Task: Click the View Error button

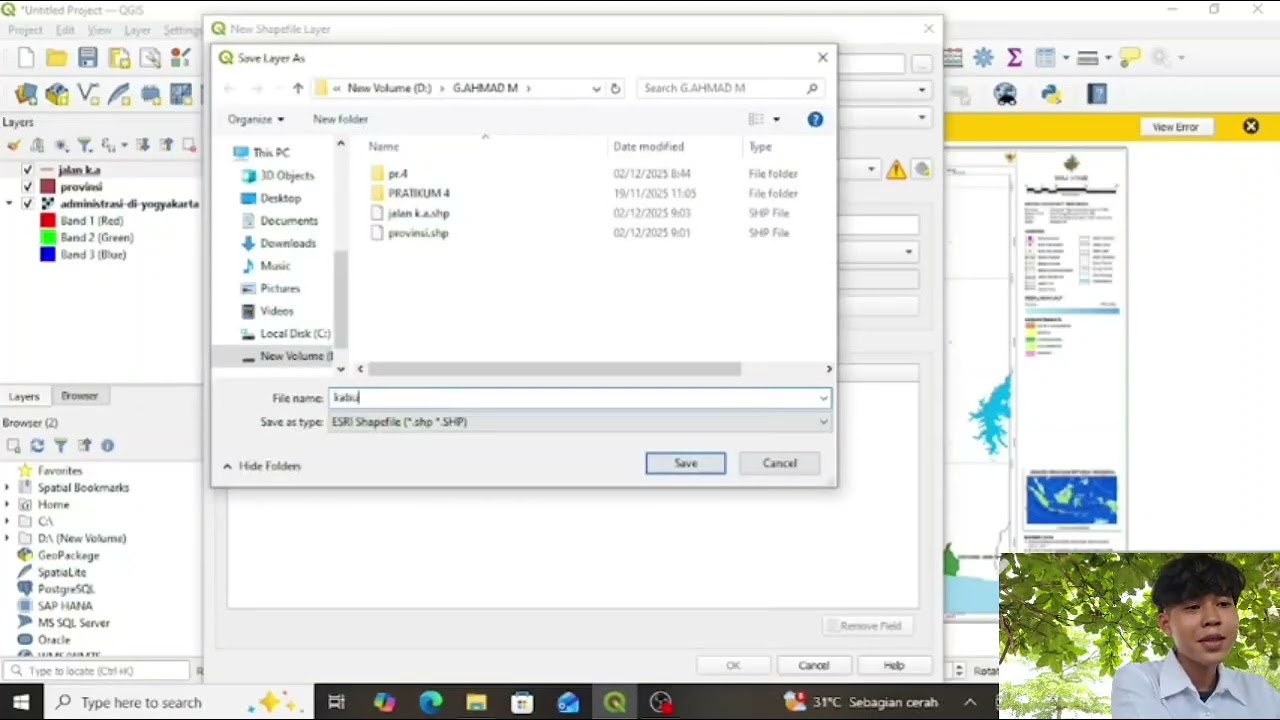Action: tap(1175, 127)
